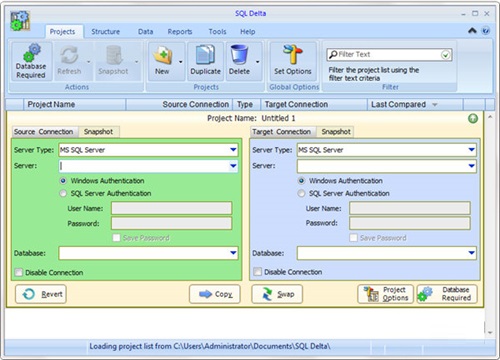This screenshot has width=500, height=360.
Task: Select the Source Connection tab
Action: tap(44, 132)
